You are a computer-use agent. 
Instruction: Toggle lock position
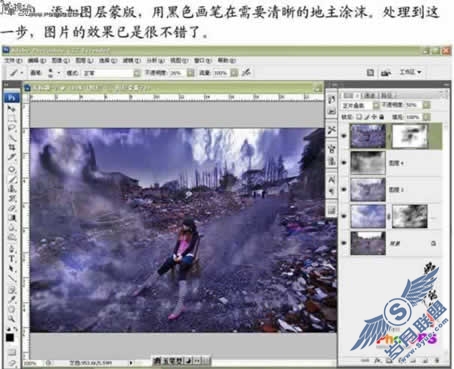374,117
